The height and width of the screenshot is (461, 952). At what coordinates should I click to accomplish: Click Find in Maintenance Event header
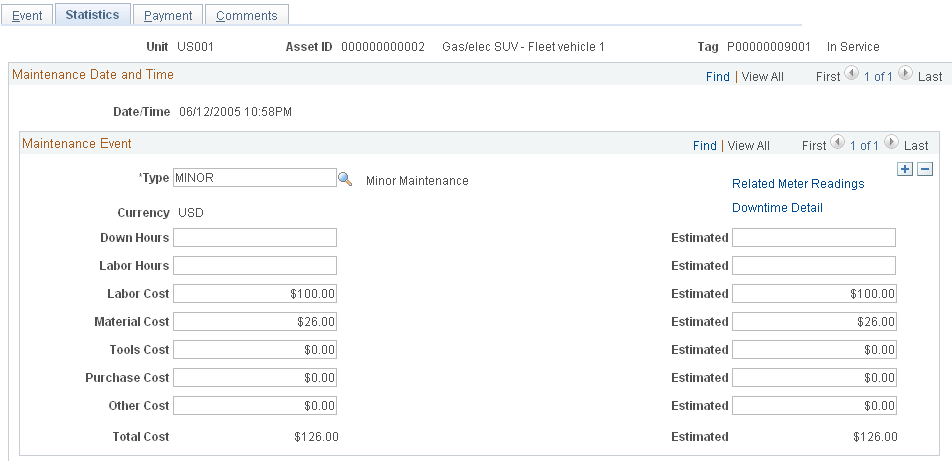(x=704, y=145)
